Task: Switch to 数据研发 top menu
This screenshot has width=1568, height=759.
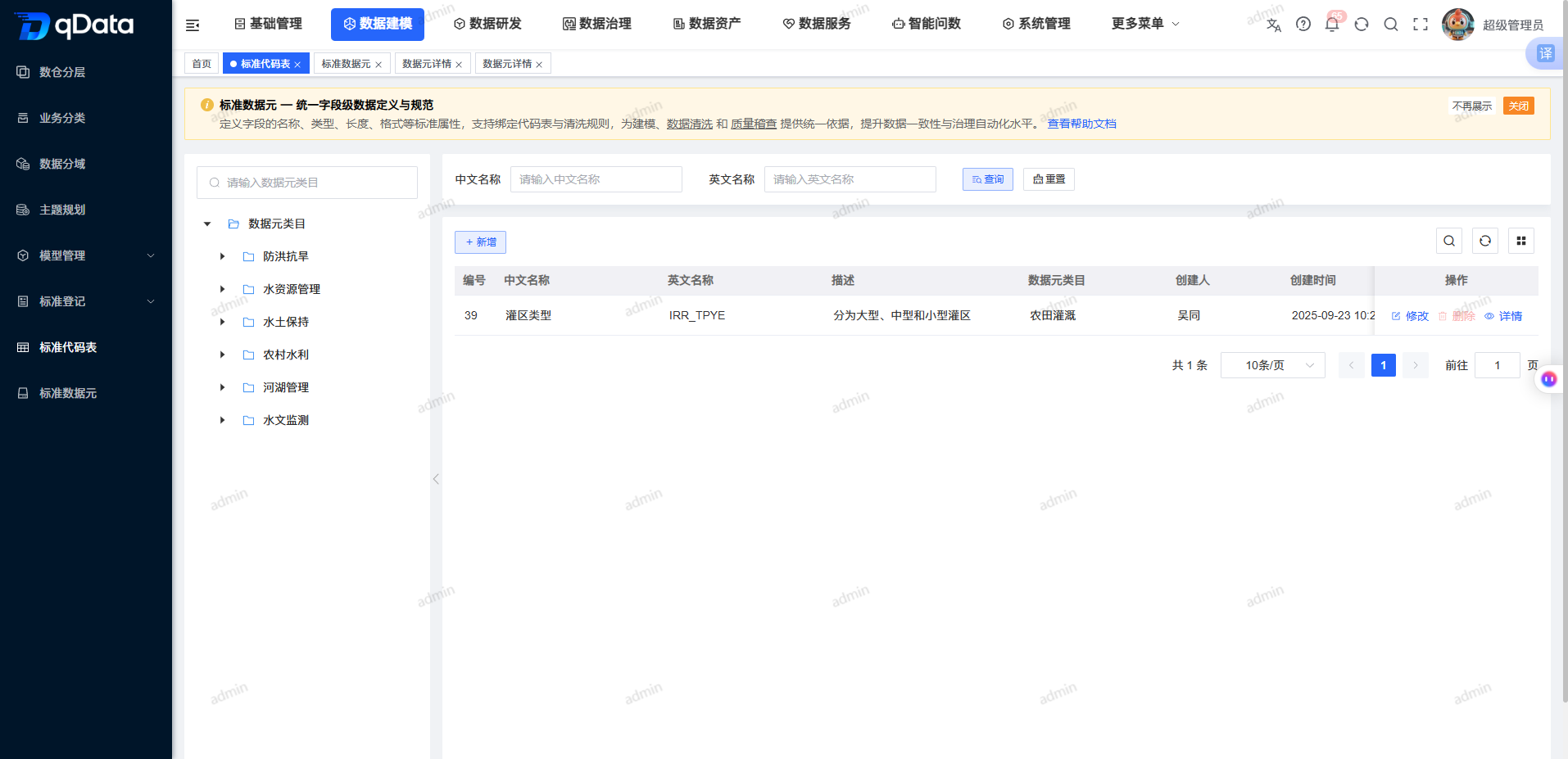Action: (x=487, y=24)
